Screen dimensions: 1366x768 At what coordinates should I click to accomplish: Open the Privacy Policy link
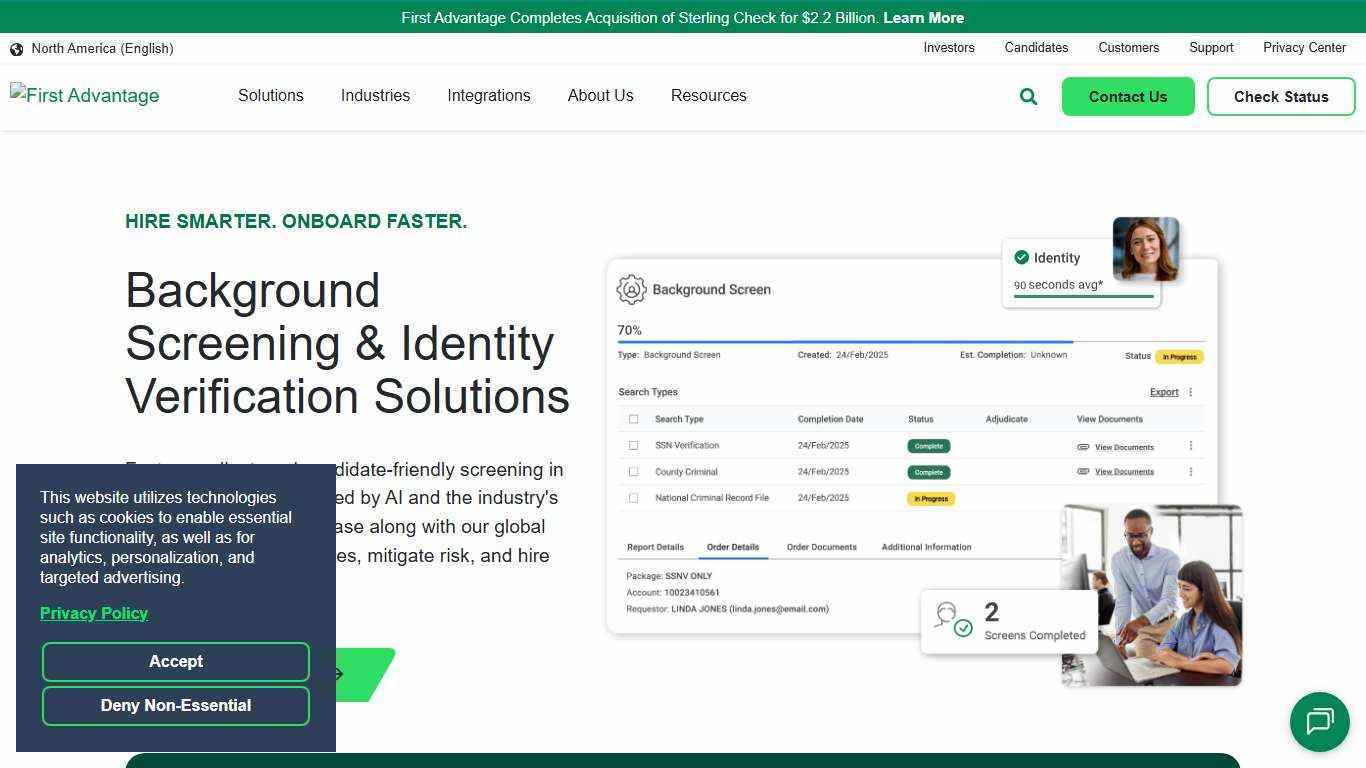pos(94,613)
